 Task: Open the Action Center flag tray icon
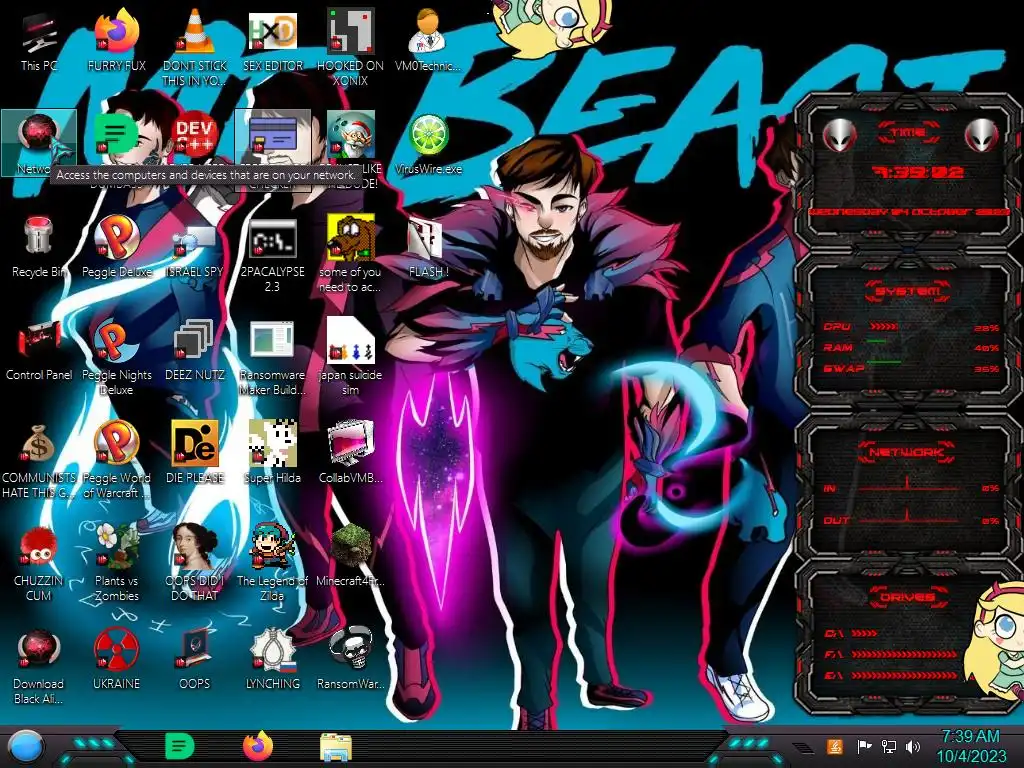coord(864,746)
